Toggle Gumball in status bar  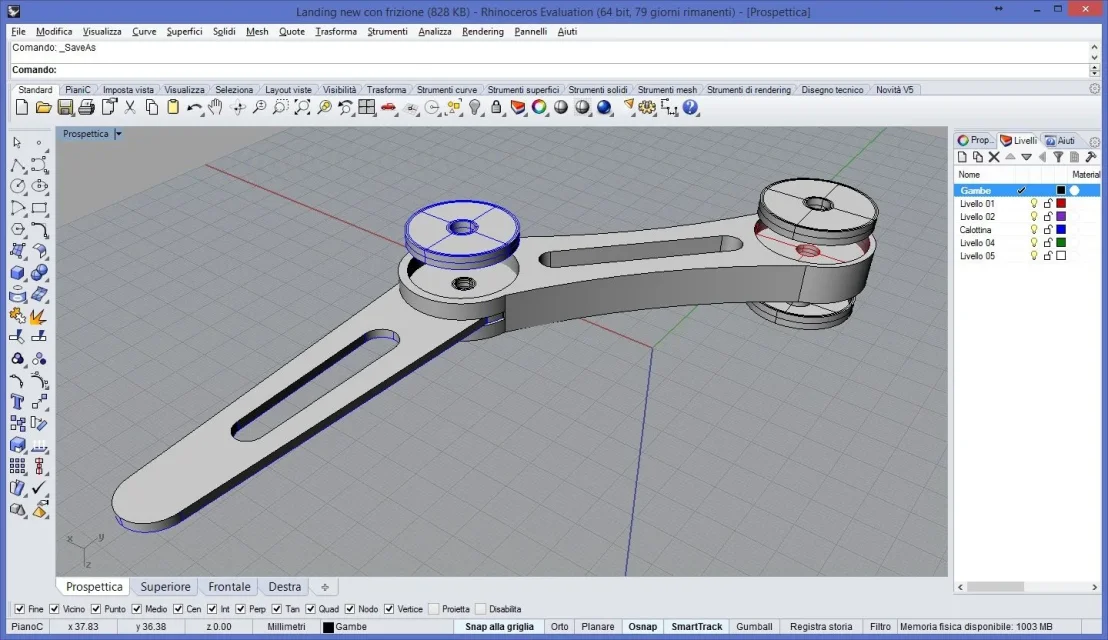click(754, 627)
